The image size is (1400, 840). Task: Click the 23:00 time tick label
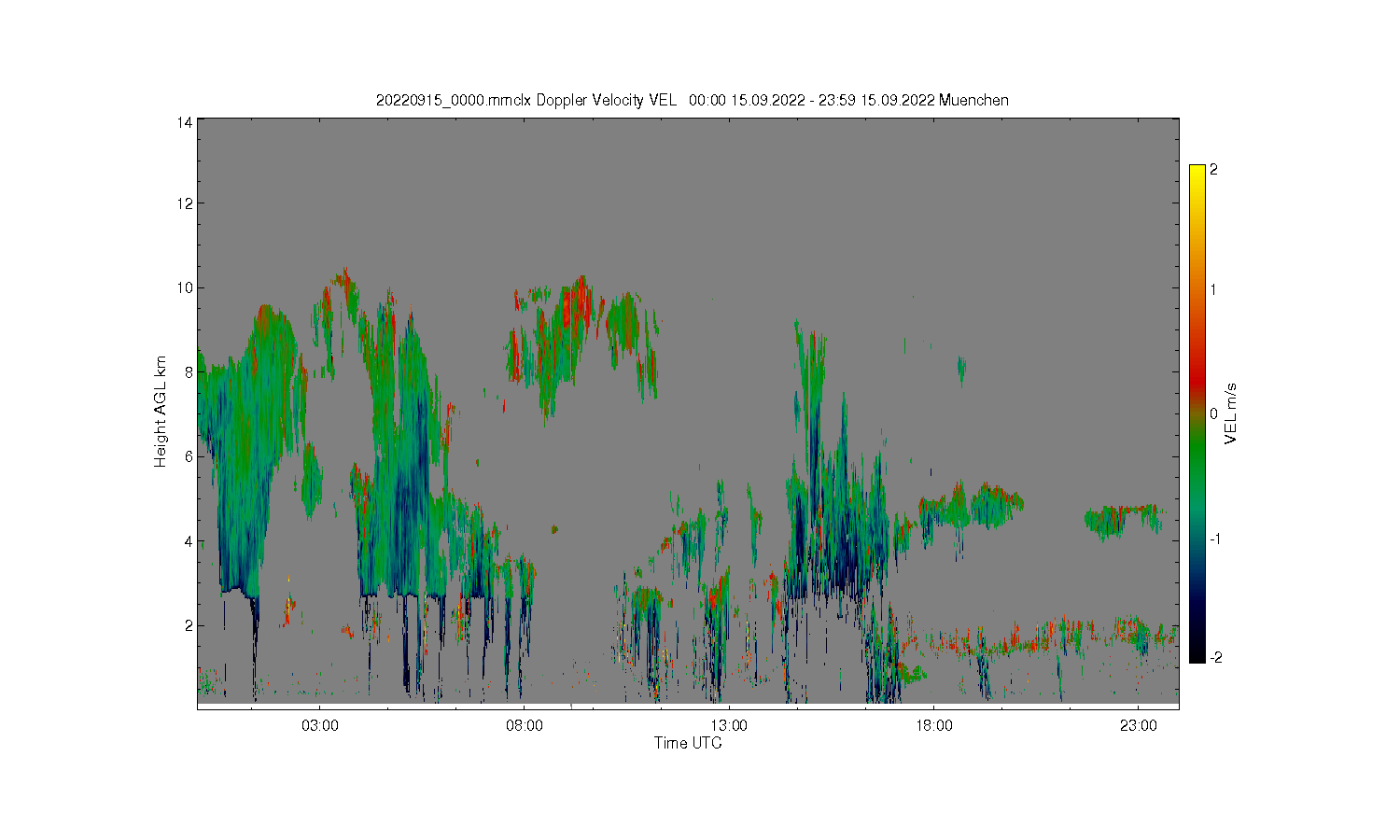pos(1138,725)
